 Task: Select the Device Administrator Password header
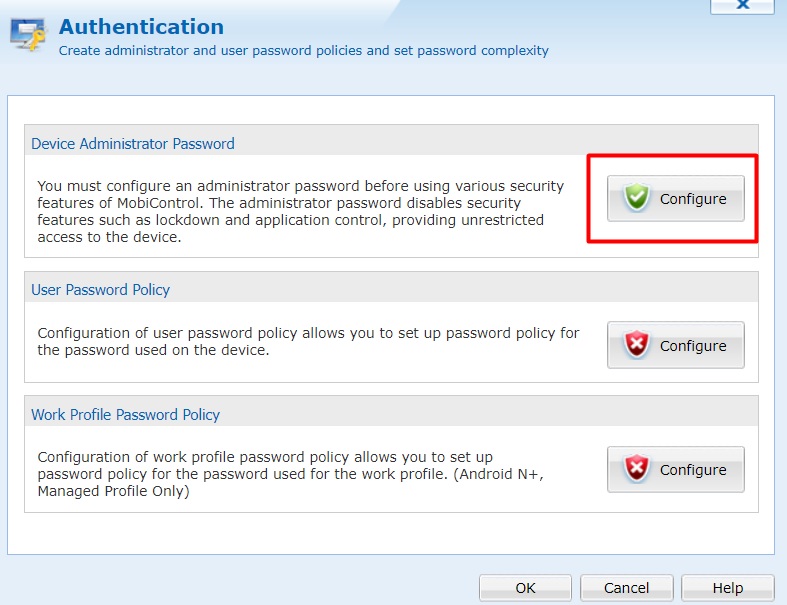coord(133,143)
